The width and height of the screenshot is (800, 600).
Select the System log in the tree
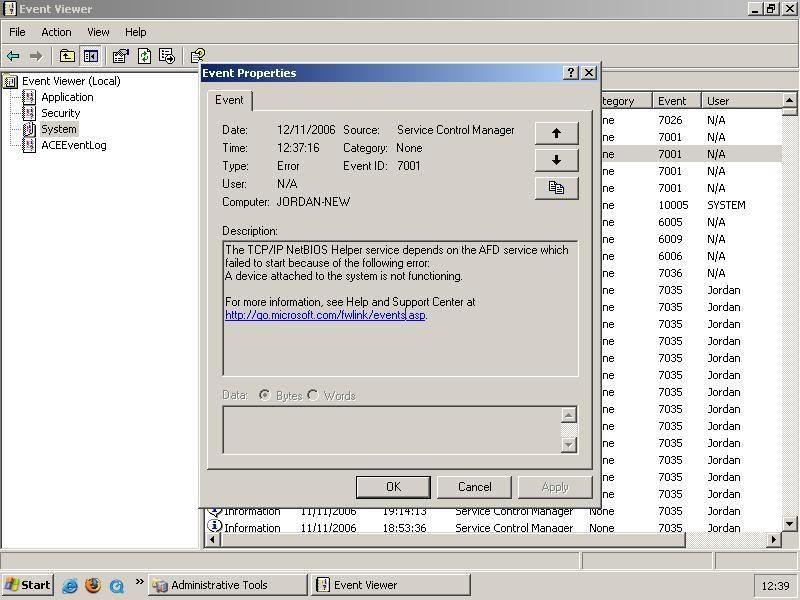(59, 129)
